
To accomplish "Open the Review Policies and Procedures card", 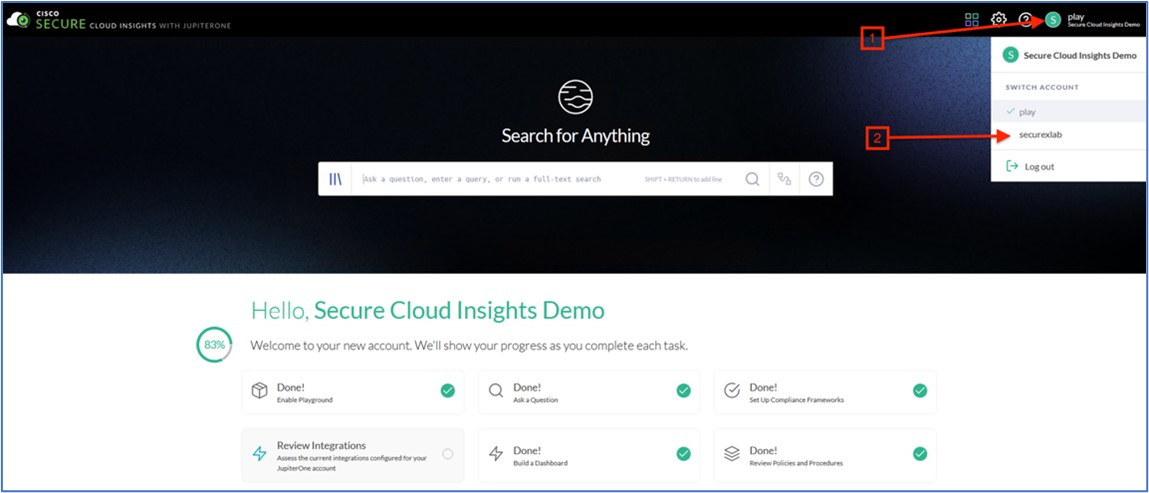I will (x=825, y=455).
